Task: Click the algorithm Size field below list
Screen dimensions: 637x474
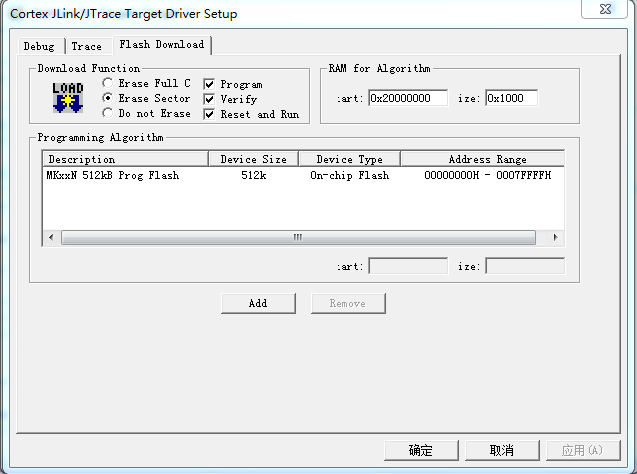Action: (x=525, y=266)
